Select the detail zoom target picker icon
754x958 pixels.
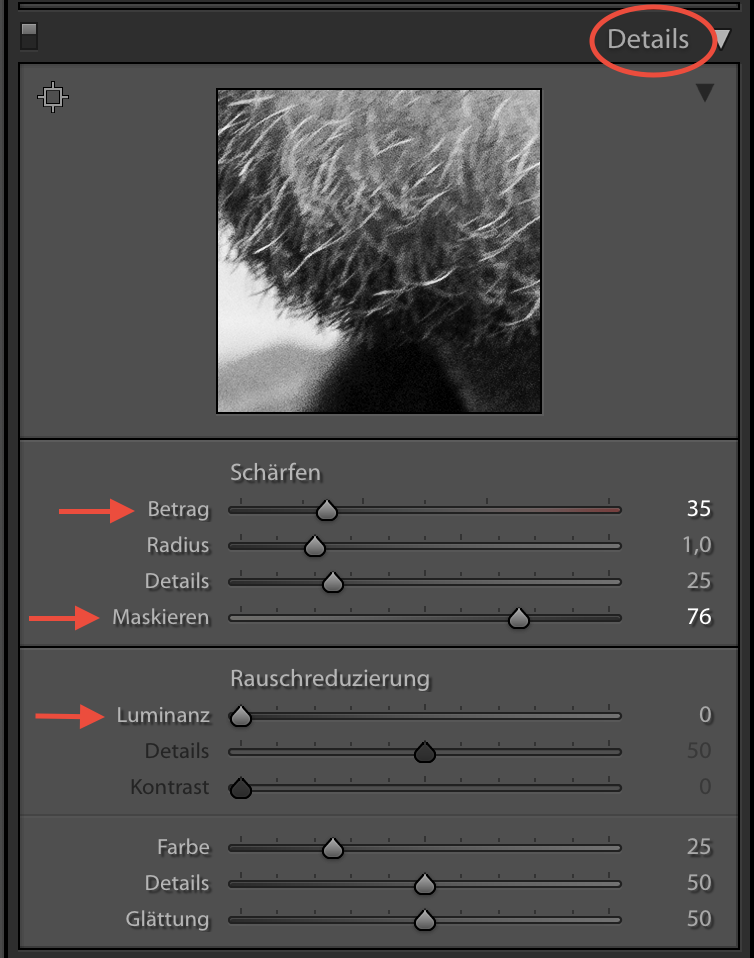pos(53,97)
